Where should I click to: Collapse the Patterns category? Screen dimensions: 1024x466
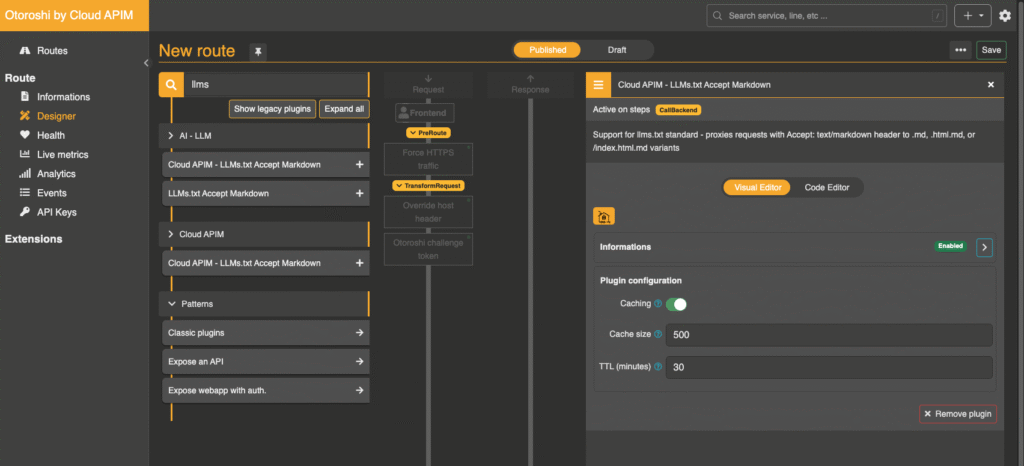coord(170,303)
